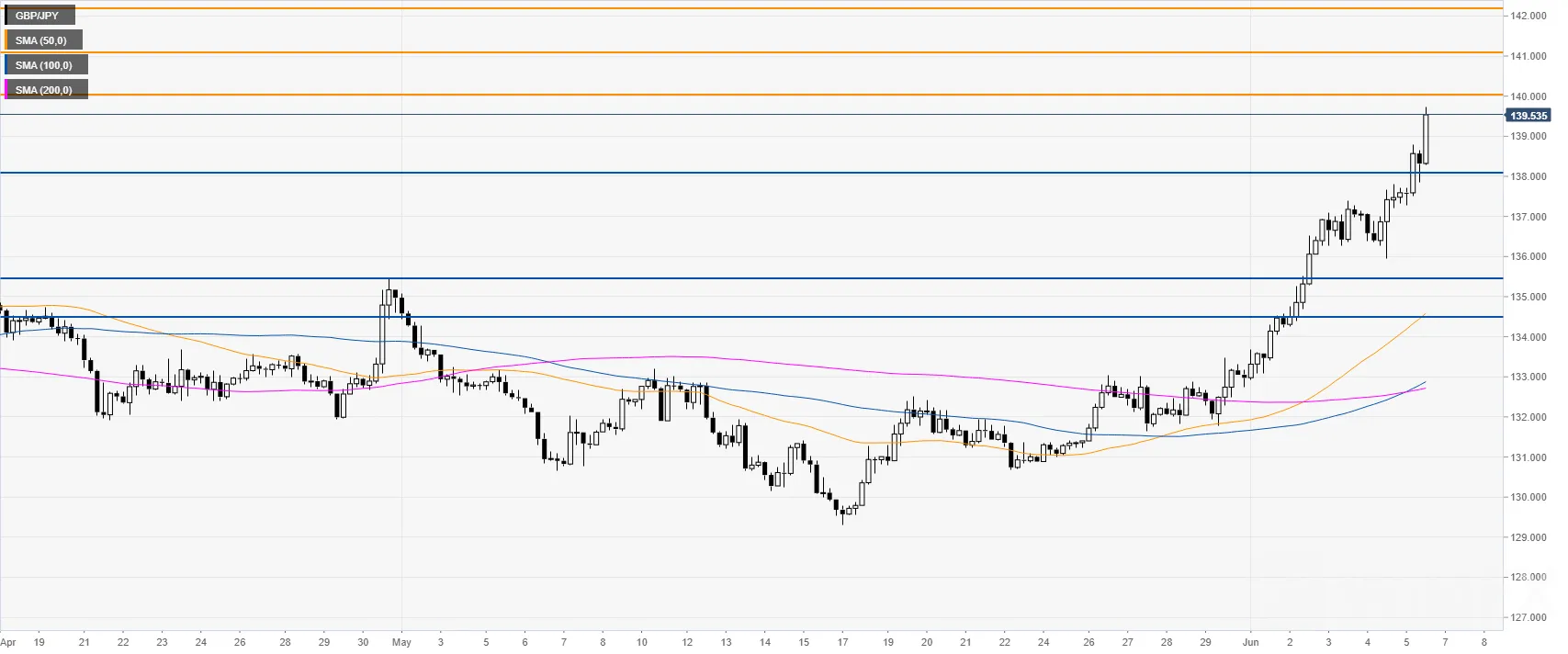Click the Jun label on the date axis
Viewport: 1568px width, 654px height.
tap(1250, 642)
